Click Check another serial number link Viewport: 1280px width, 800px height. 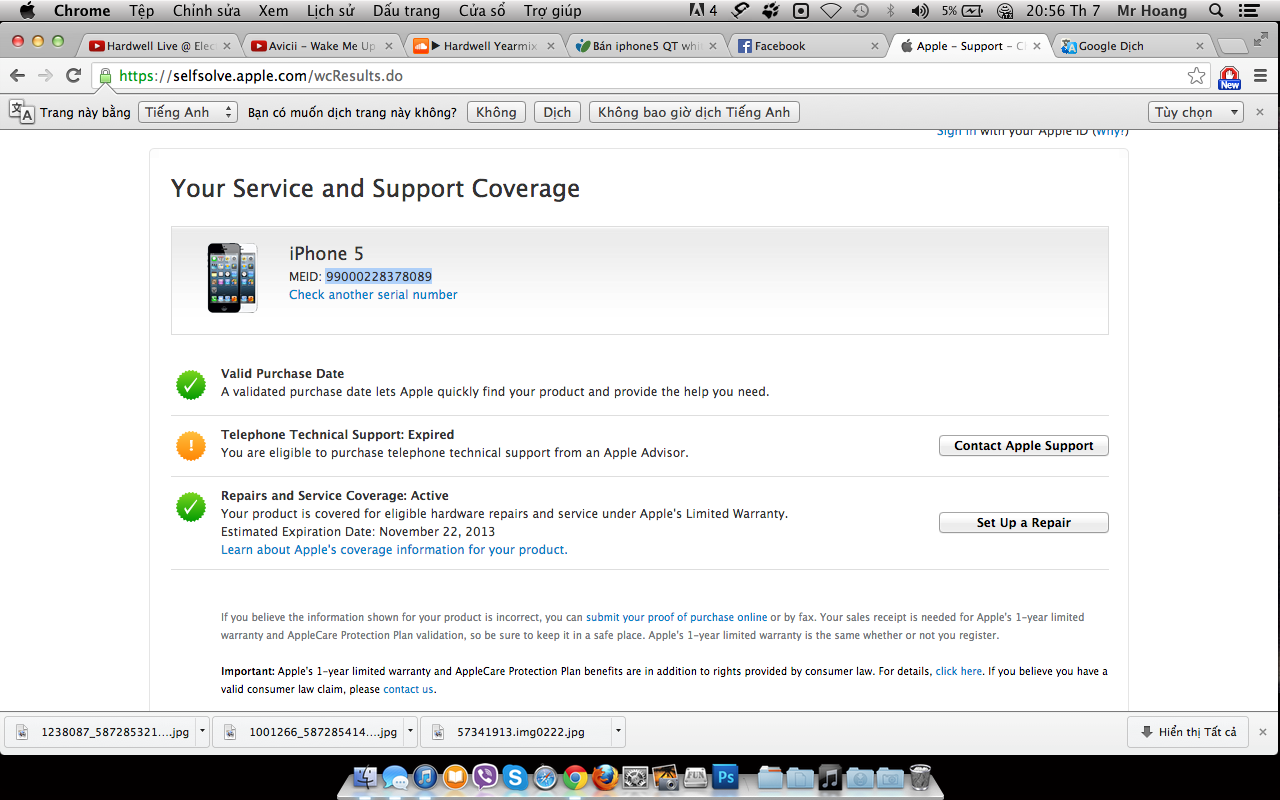(373, 295)
